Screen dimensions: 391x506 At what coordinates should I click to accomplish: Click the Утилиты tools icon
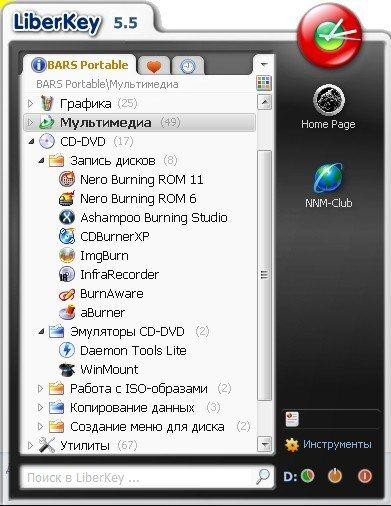47,445
